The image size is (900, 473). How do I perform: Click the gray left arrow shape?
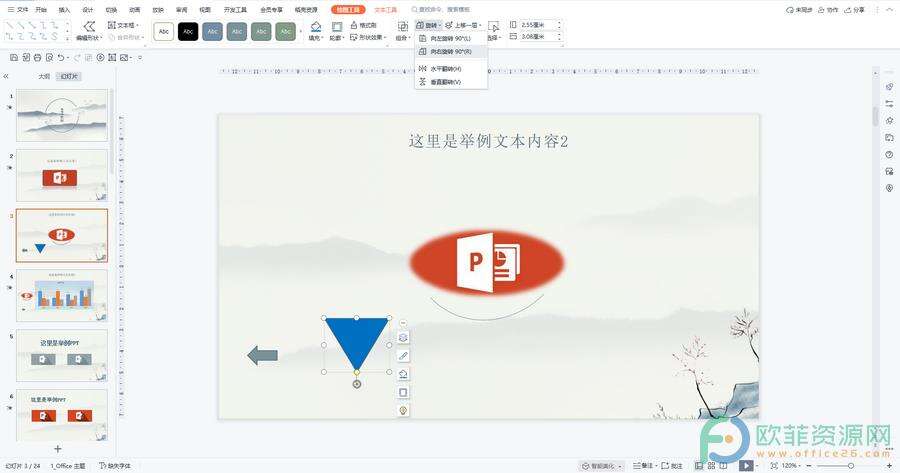tap(262, 355)
